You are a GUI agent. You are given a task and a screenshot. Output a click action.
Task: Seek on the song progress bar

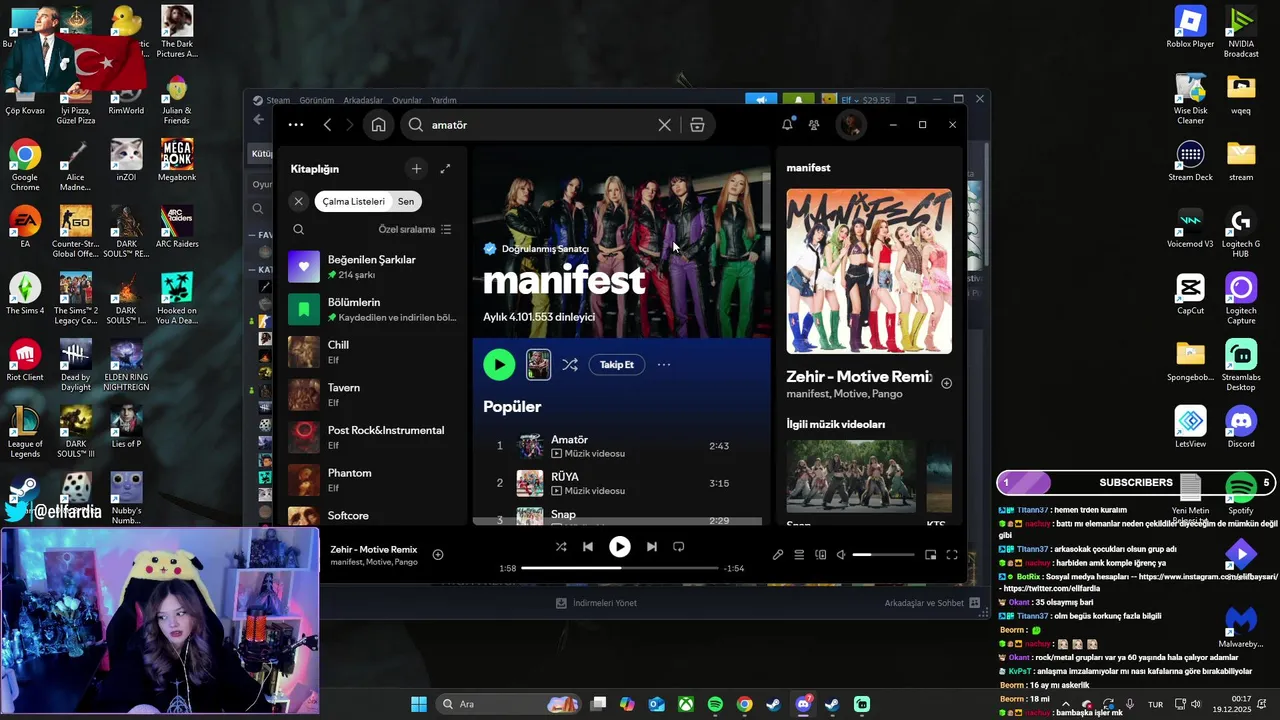coord(620,568)
